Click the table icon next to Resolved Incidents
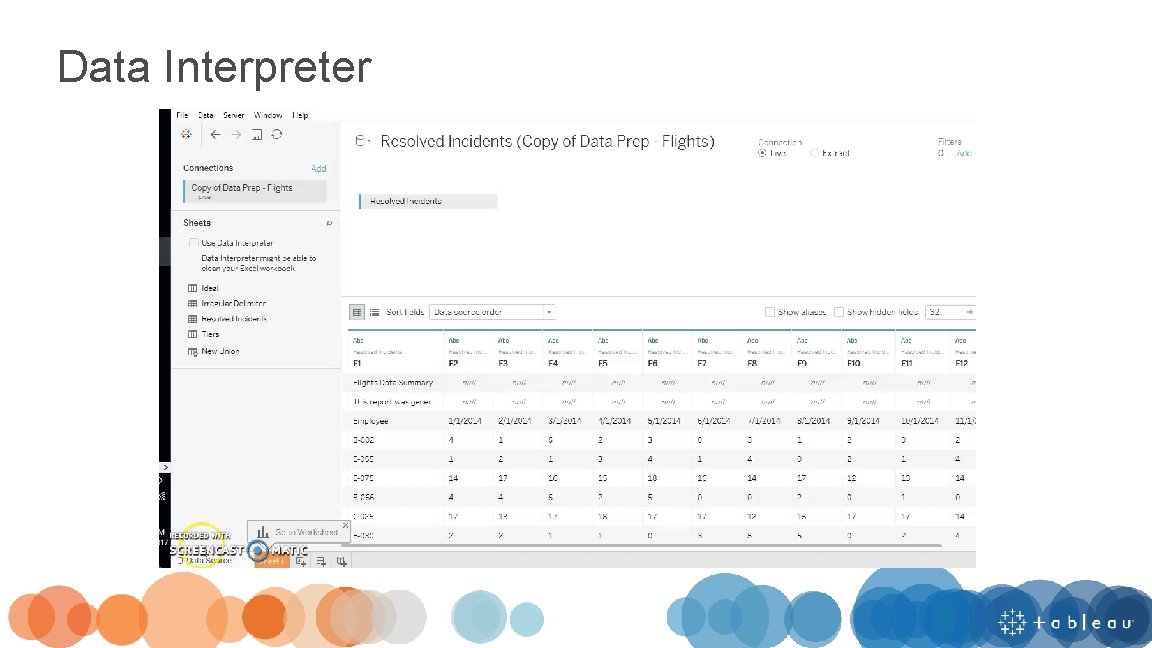The width and height of the screenshot is (1152, 648). [192, 319]
